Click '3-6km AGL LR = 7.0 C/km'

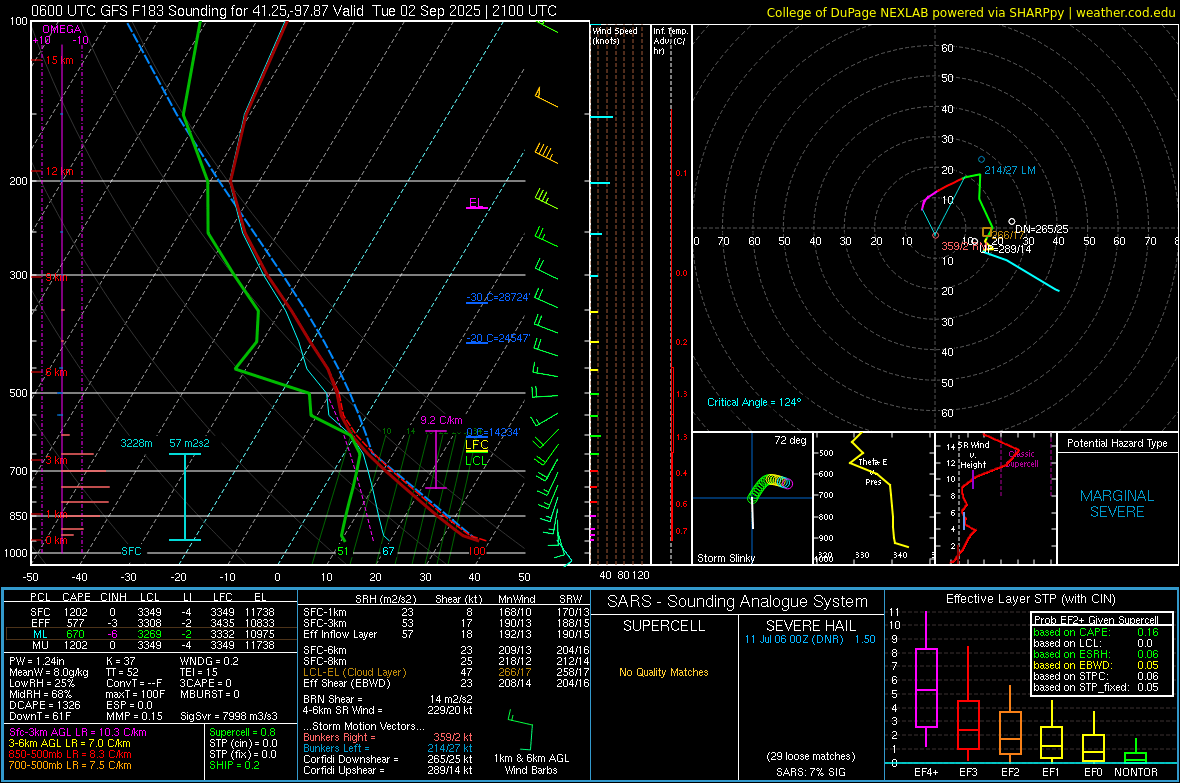pyautogui.click(x=69, y=743)
